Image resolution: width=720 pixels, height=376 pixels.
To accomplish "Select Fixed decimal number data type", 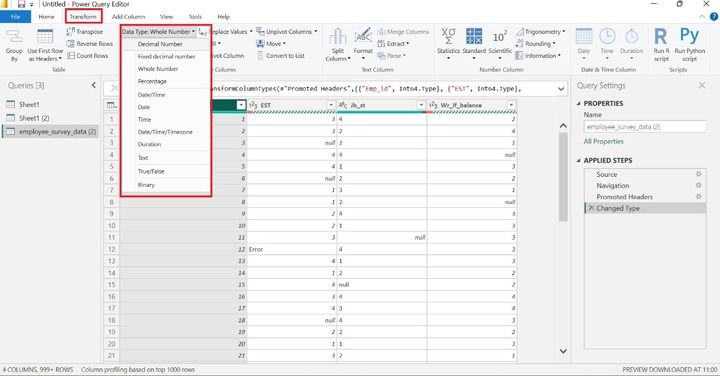I will coord(165,56).
